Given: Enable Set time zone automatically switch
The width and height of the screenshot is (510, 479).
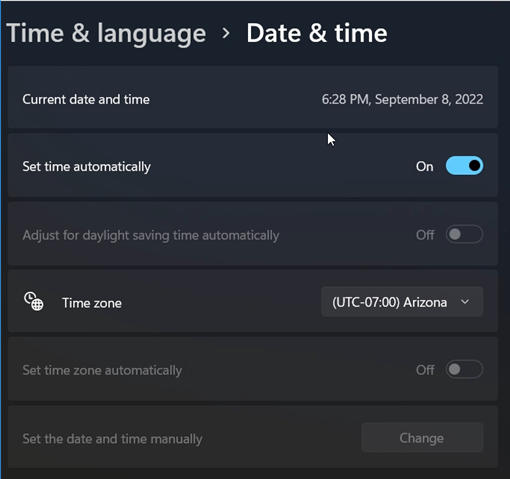Looking at the screenshot, I should [464, 369].
